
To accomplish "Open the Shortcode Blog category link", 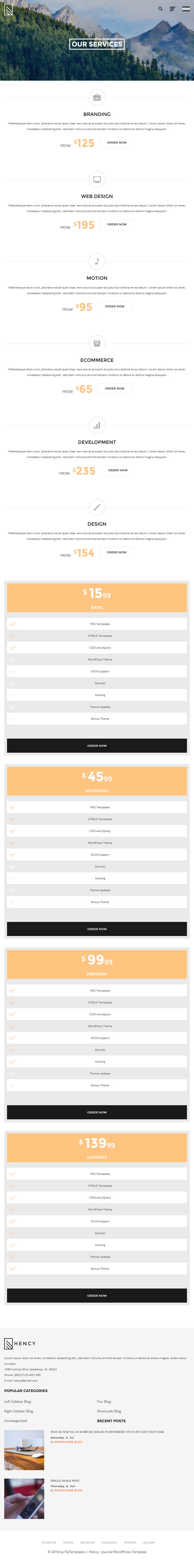I will pos(109,1411).
